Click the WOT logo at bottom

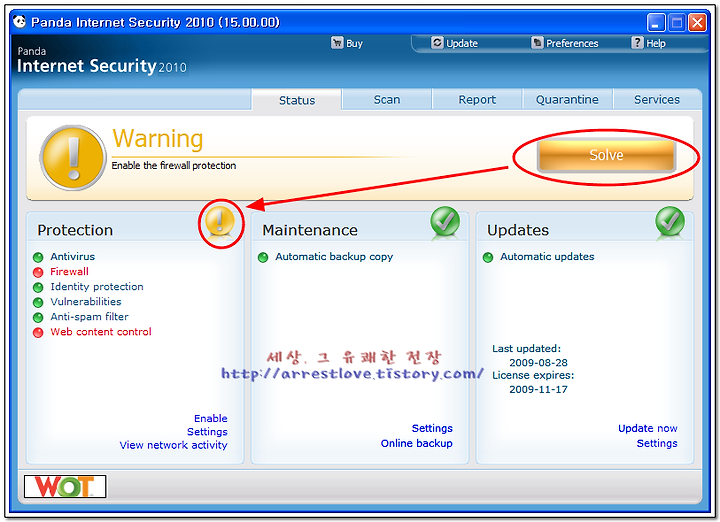coord(65,487)
